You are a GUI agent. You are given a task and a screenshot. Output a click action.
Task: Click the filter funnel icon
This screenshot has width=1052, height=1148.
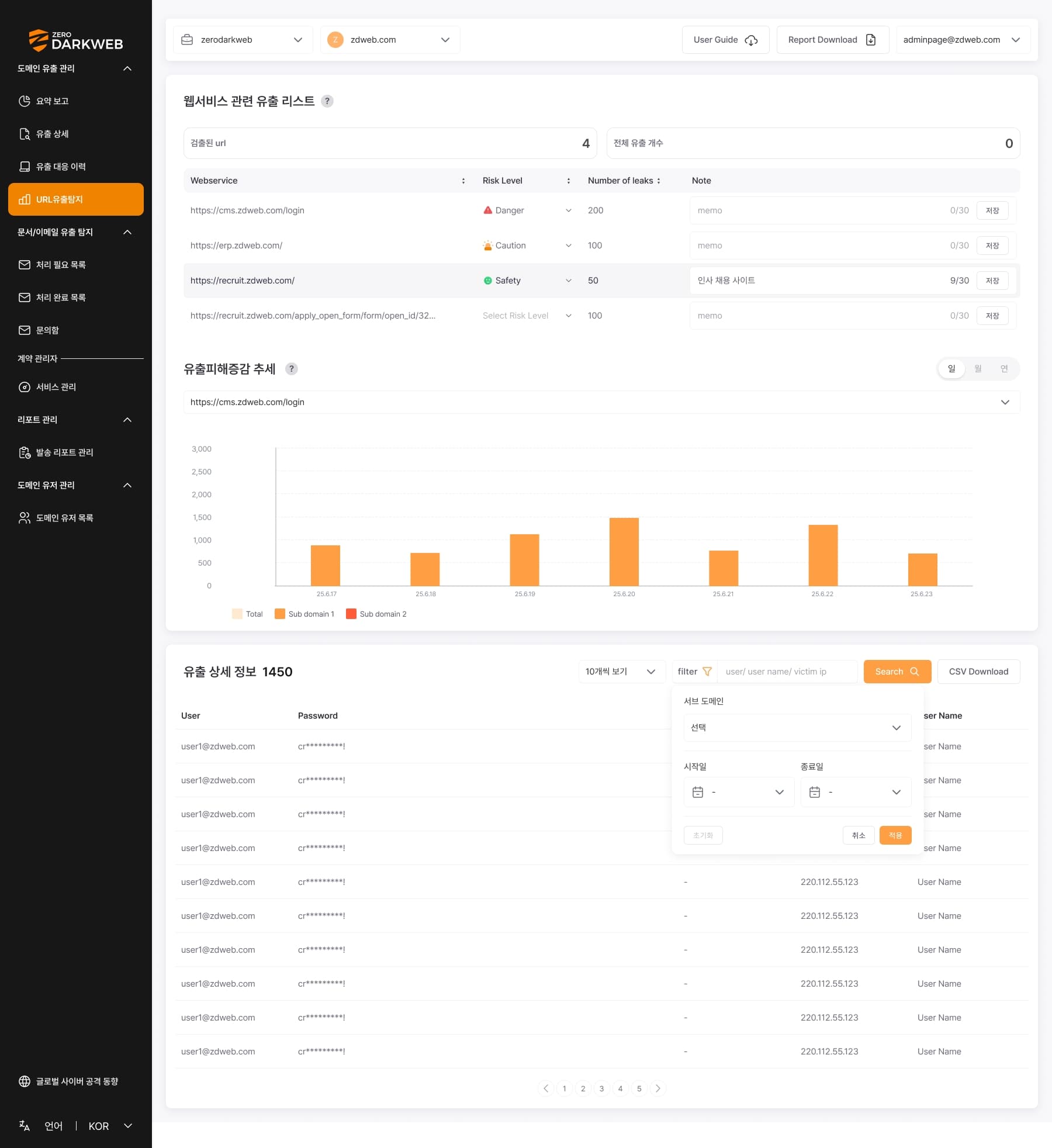[x=707, y=672]
